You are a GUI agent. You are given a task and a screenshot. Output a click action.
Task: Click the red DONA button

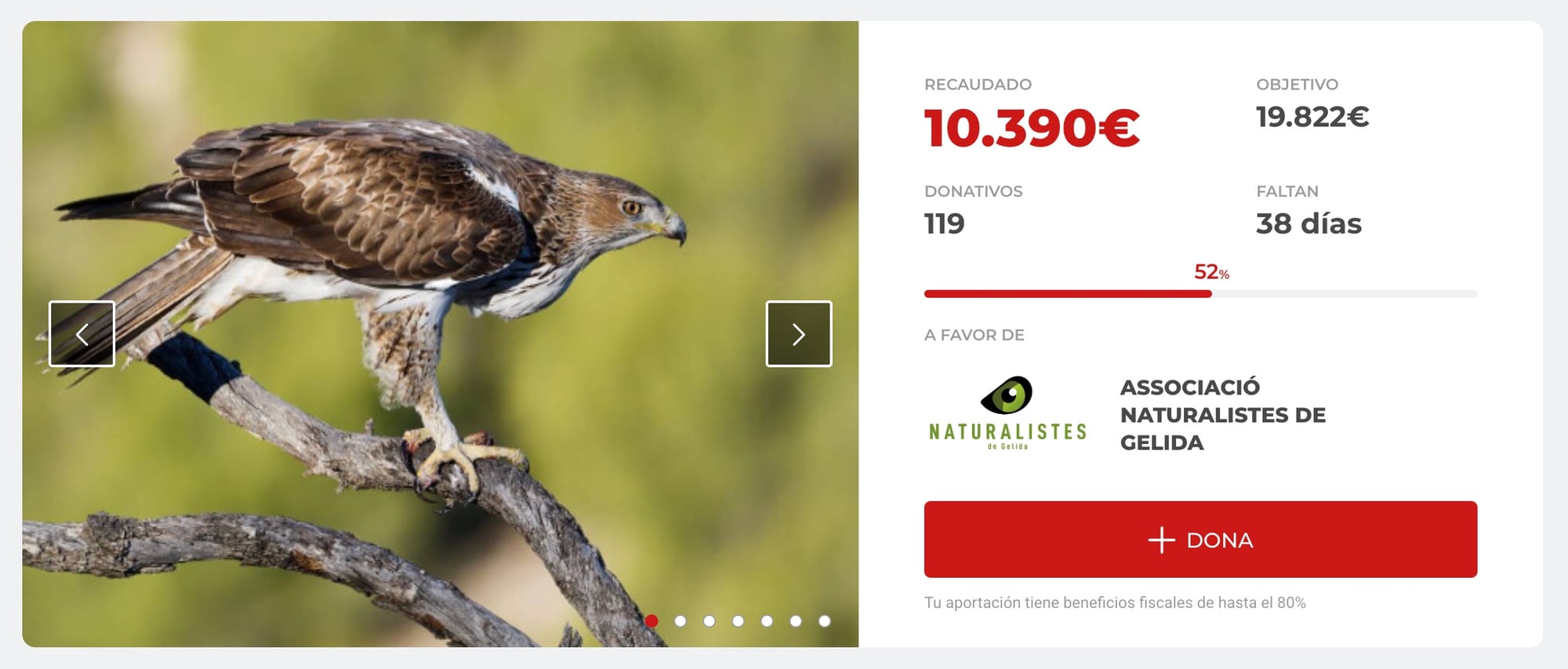pos(1200,540)
